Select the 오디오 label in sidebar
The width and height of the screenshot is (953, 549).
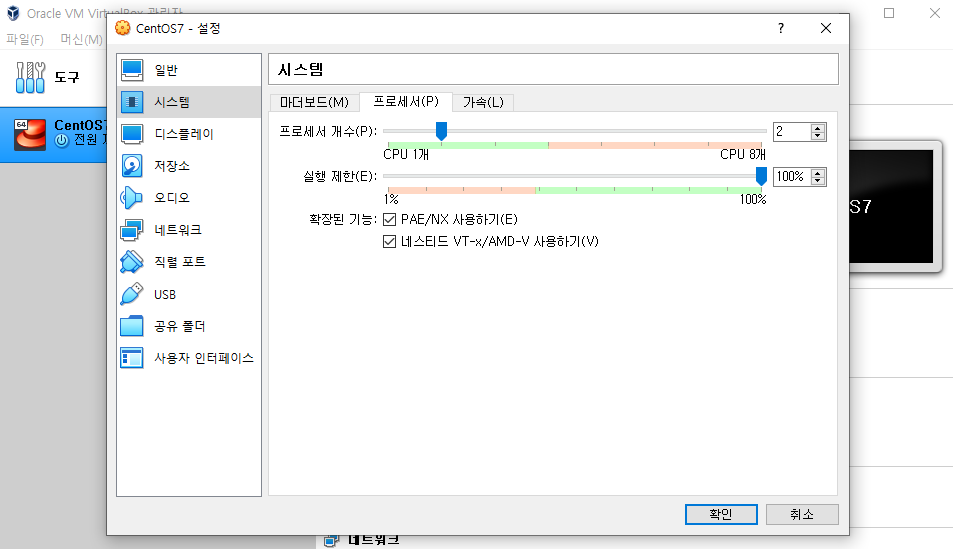coord(172,198)
